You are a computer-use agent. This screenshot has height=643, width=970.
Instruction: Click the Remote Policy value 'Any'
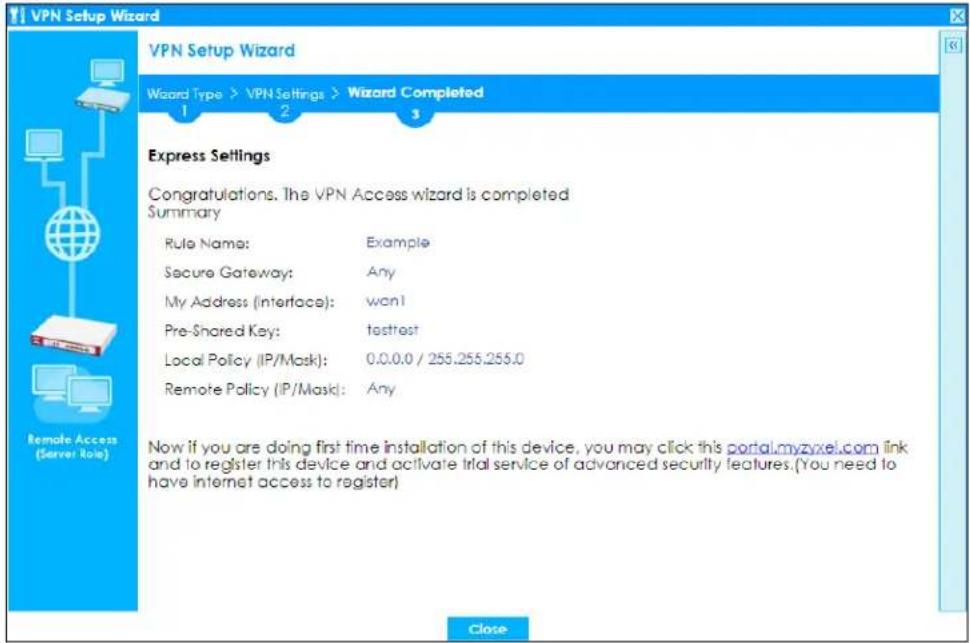tap(380, 389)
